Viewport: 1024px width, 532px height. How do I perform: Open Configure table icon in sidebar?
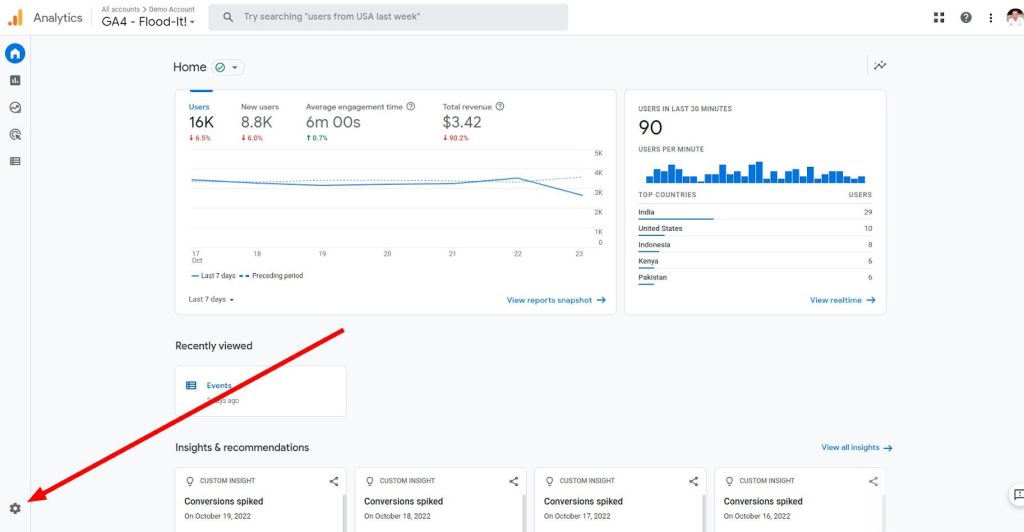pos(15,161)
